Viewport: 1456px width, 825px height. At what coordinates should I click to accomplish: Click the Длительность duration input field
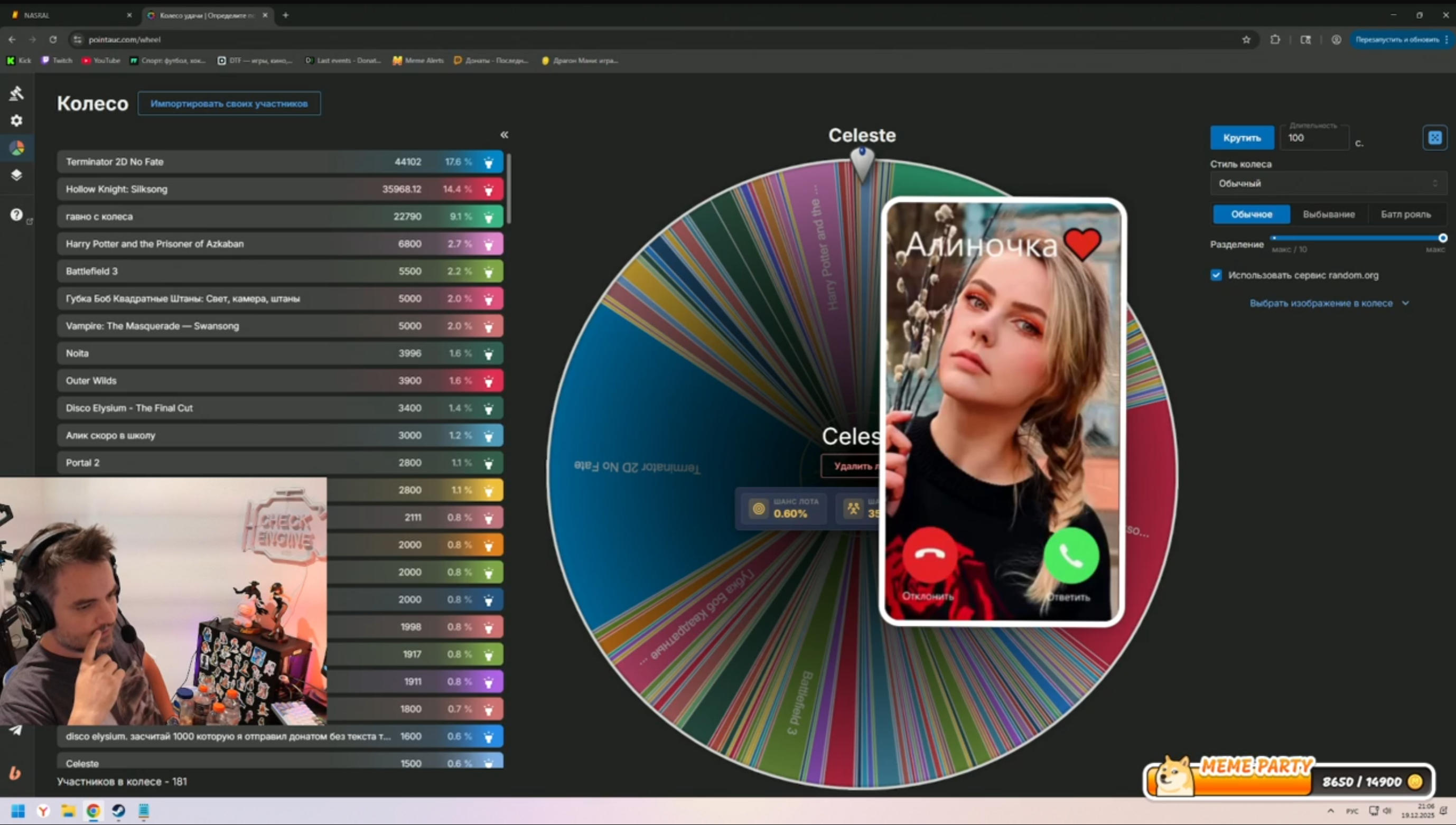(1314, 138)
